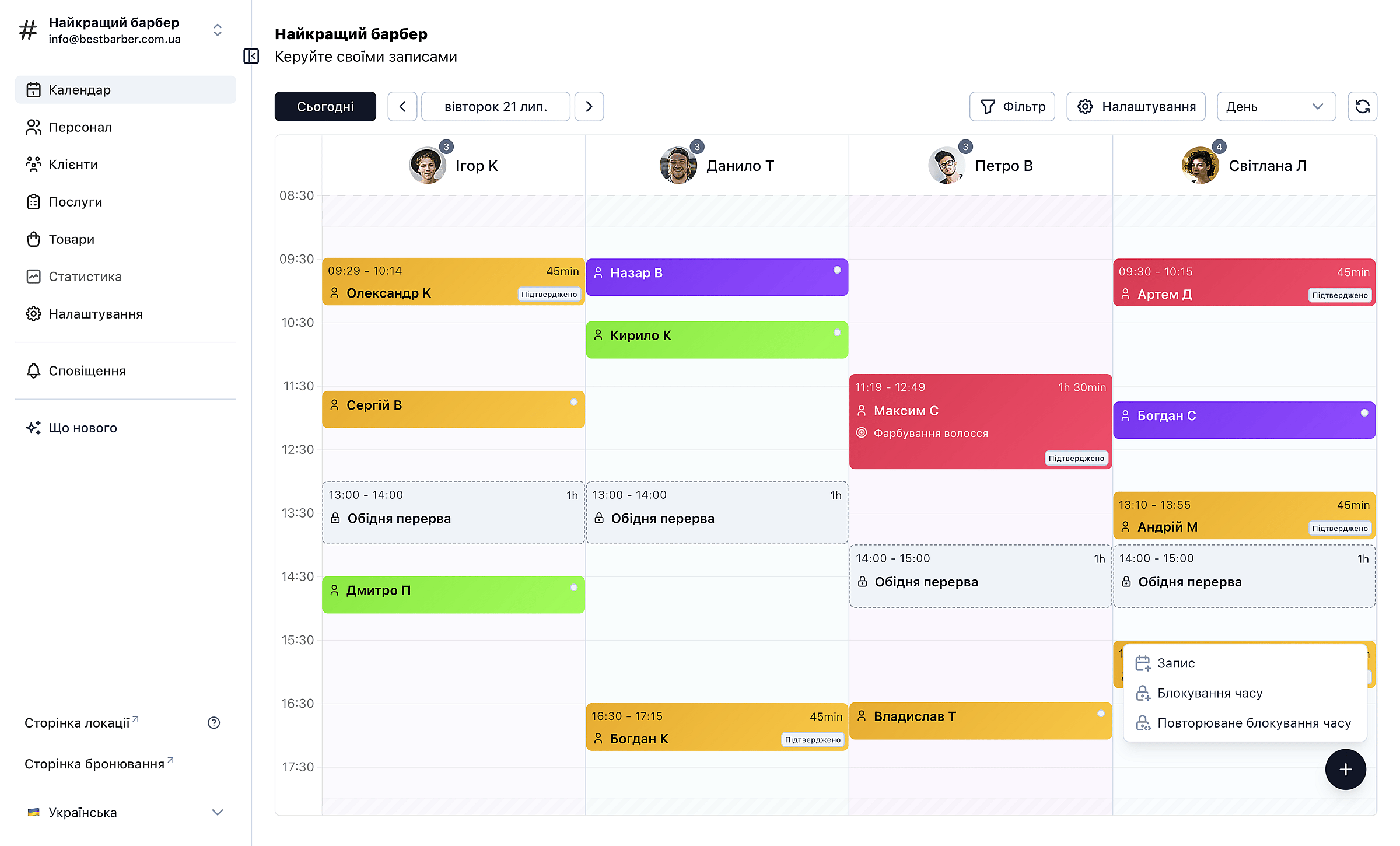Refresh the calendar with reload icon
The width and height of the screenshot is (1400, 846).
pyautogui.click(x=1362, y=107)
